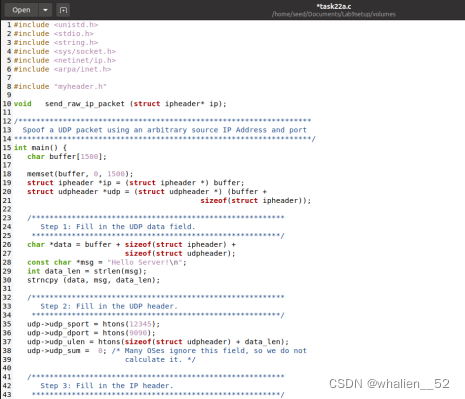Click the udp->udp_ulen assignment line

coord(158,342)
